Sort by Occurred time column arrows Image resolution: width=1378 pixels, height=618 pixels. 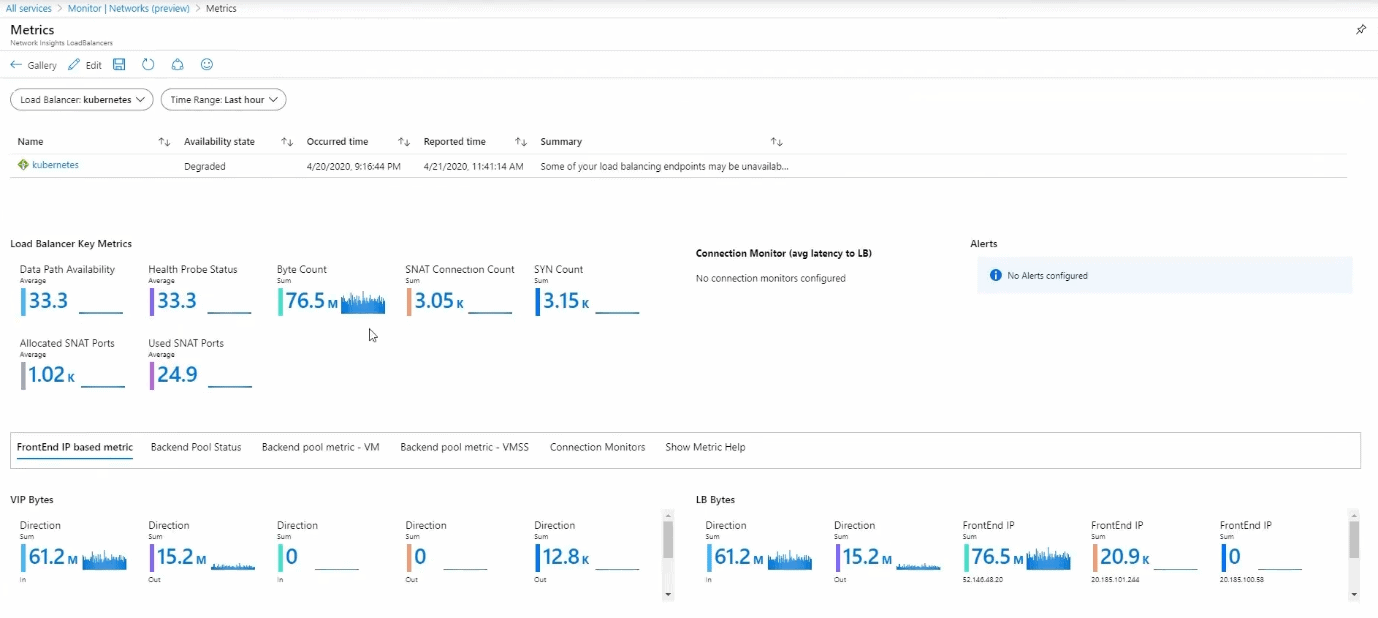pos(404,142)
